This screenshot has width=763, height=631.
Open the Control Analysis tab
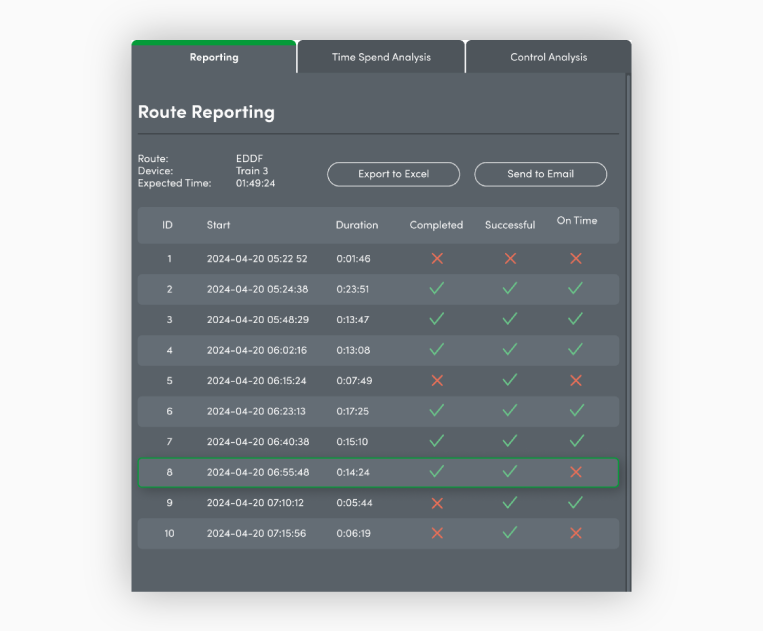tap(548, 57)
